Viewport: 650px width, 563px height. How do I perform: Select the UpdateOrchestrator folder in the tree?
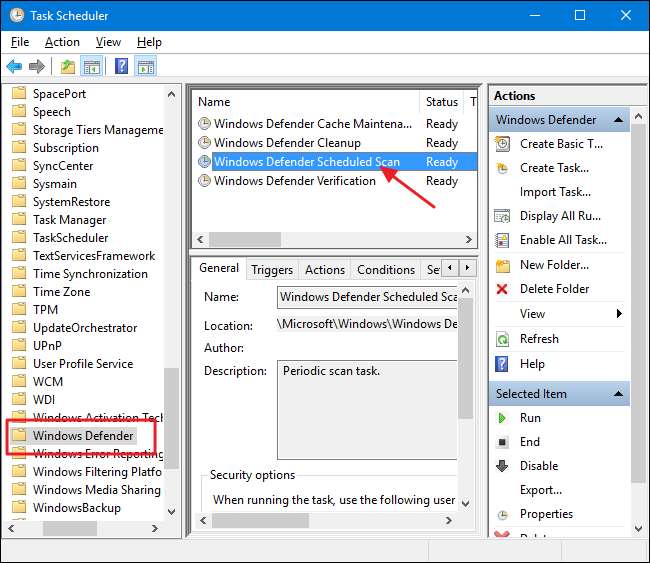85,328
